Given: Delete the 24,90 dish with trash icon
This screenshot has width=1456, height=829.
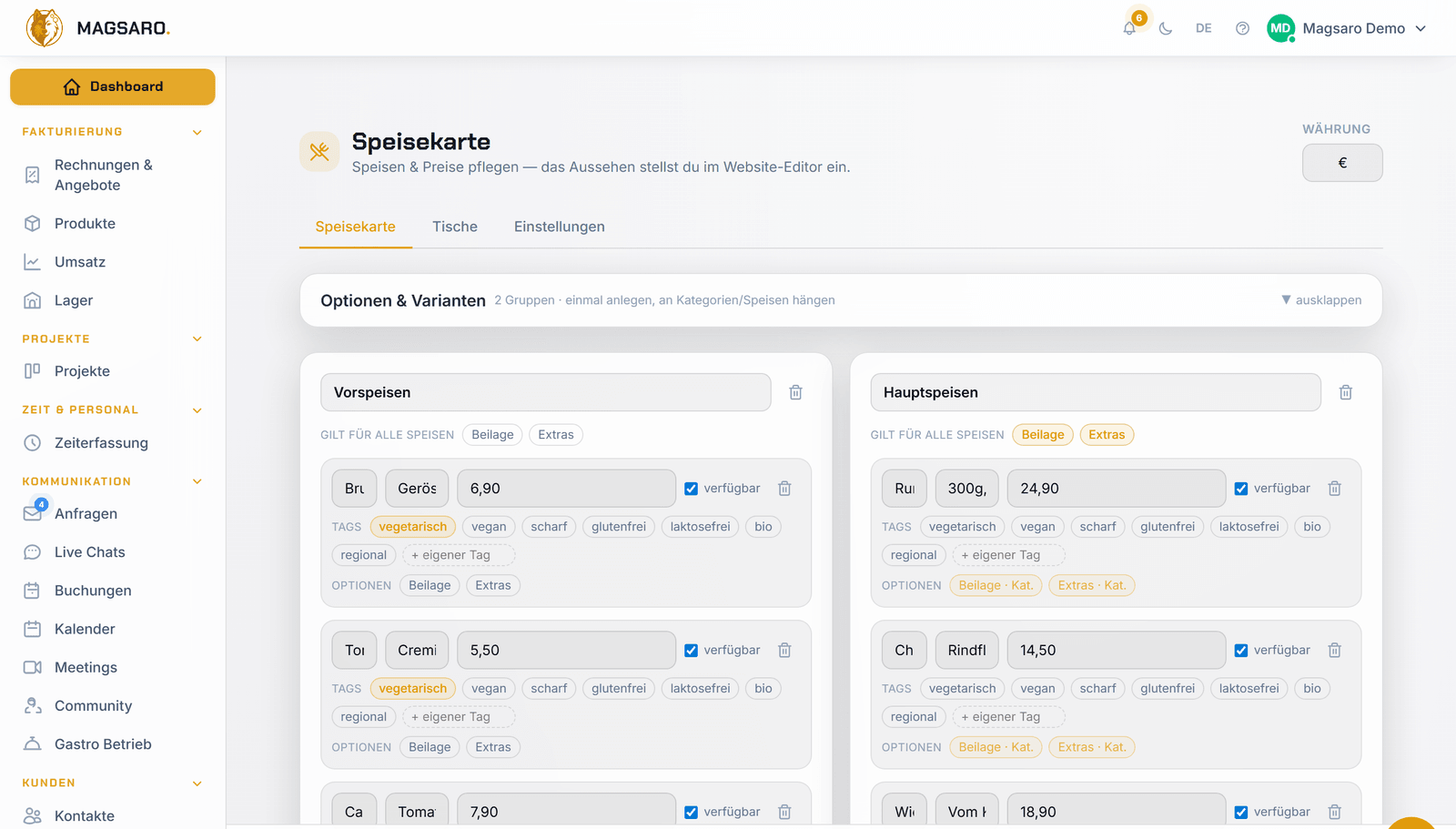Looking at the screenshot, I should point(1335,489).
